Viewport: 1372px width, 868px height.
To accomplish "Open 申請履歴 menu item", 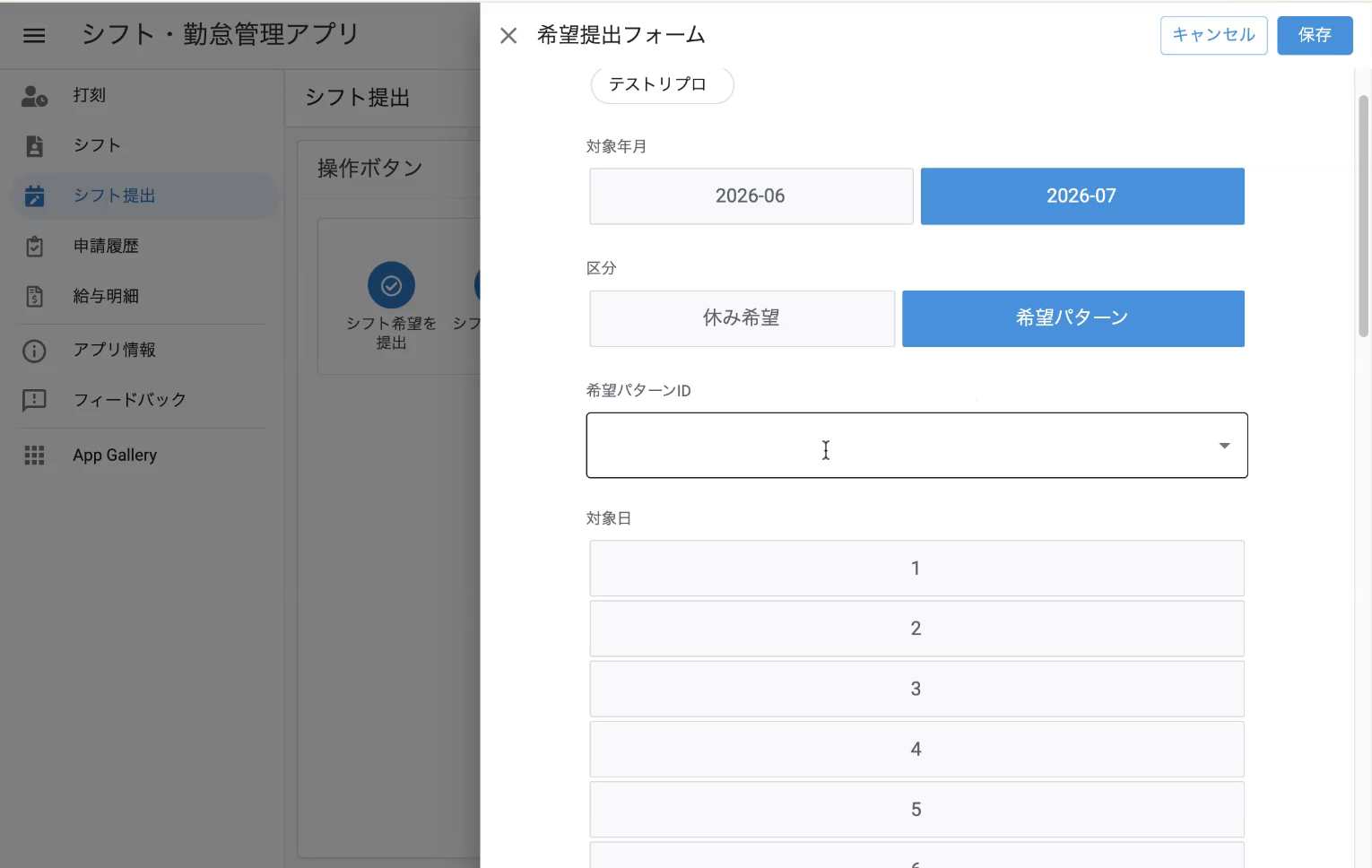I will coord(145,246).
